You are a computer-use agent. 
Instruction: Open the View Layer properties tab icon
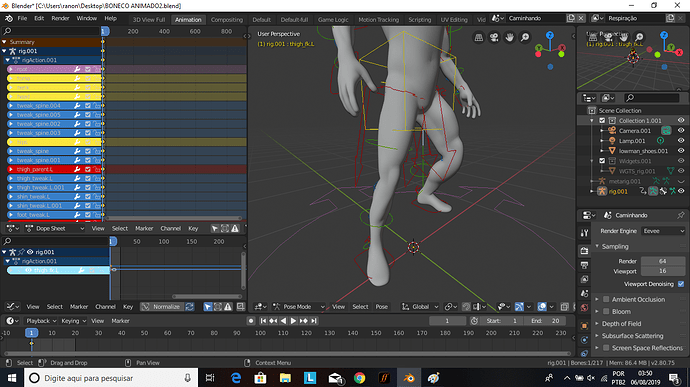click(x=584, y=279)
